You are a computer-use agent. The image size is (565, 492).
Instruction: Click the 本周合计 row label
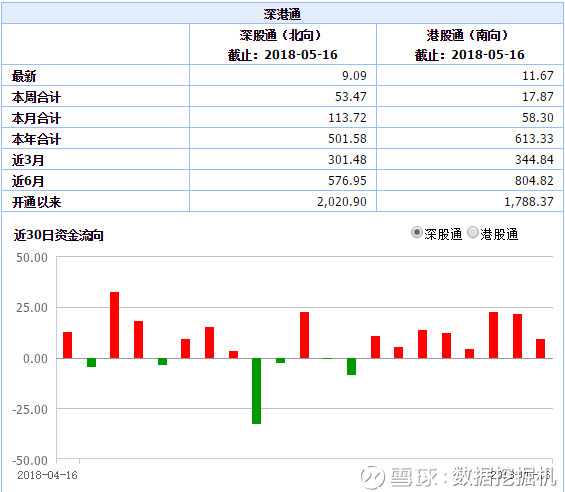click(x=36, y=97)
